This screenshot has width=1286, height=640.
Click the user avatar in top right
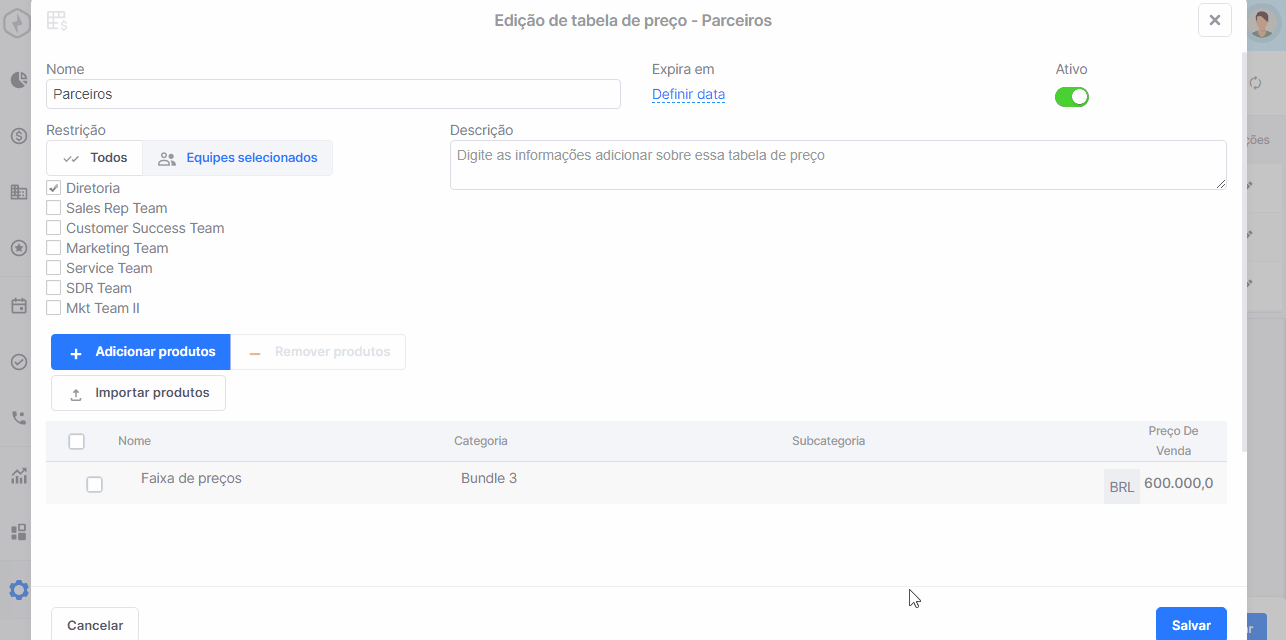[1264, 21]
